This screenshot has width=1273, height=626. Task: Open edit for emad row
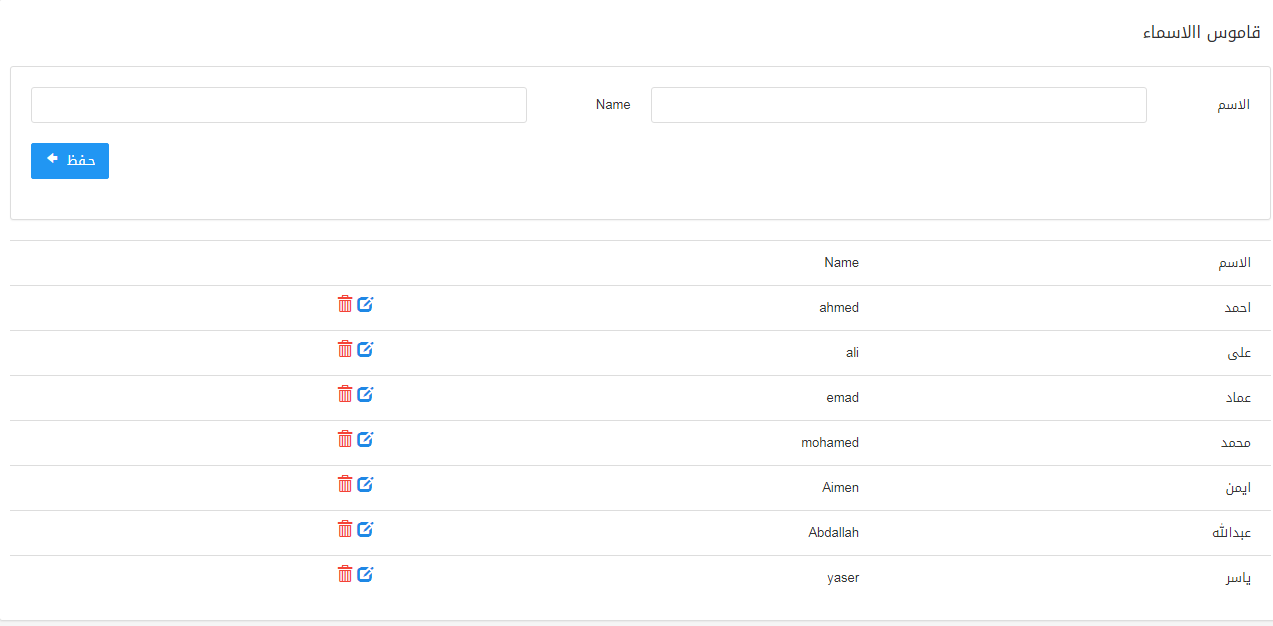(x=365, y=394)
